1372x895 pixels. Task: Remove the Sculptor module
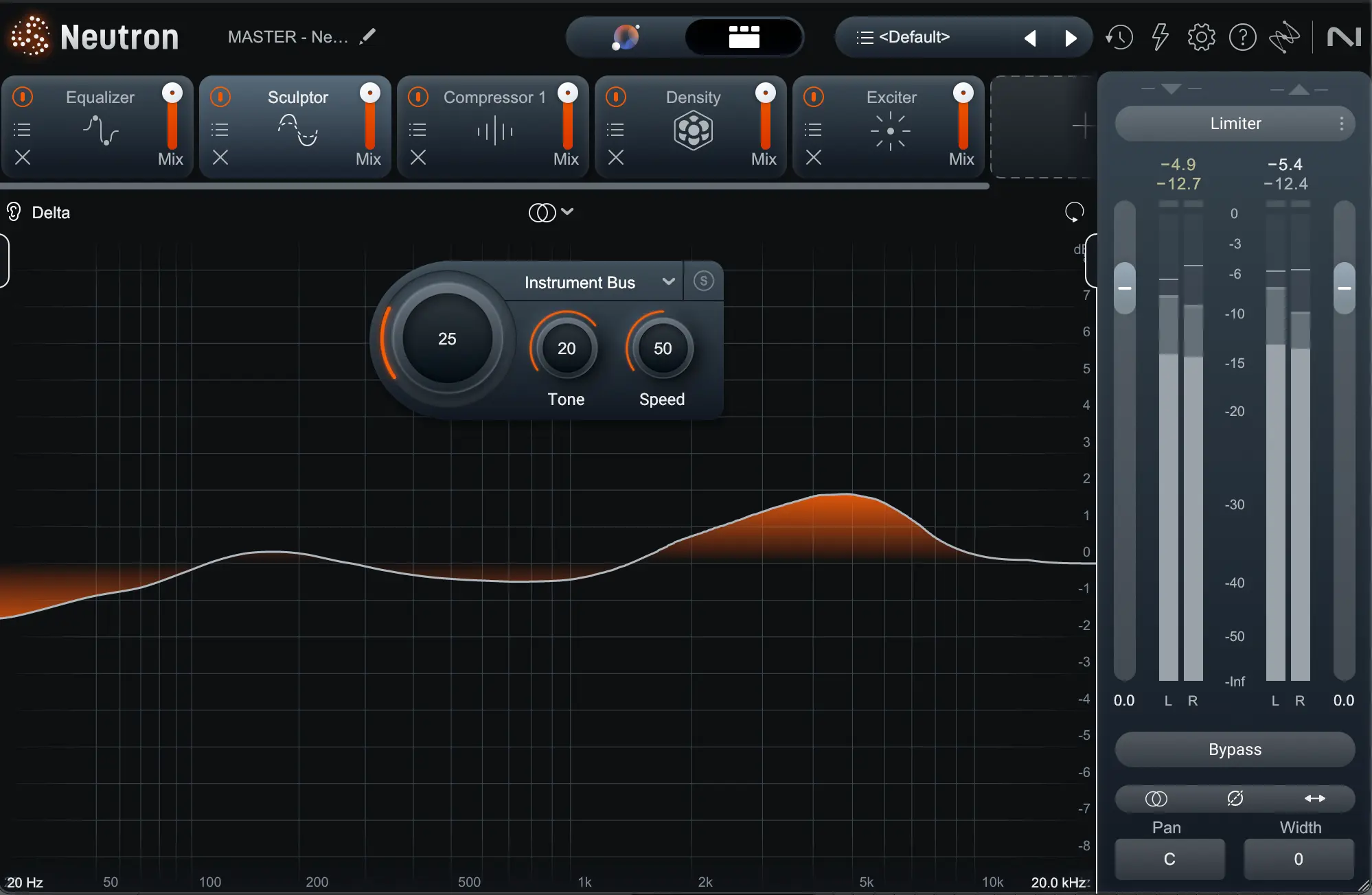click(x=220, y=158)
